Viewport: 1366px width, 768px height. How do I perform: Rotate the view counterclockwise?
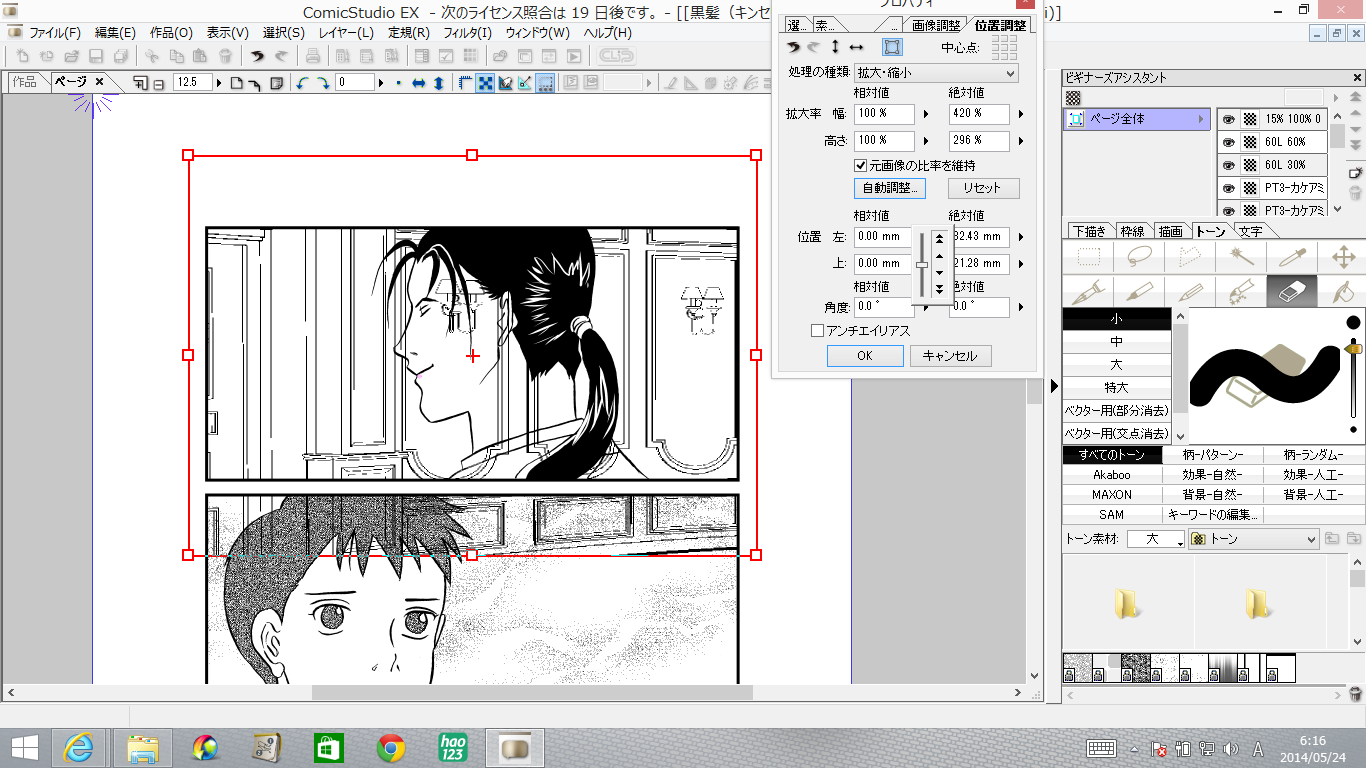point(302,83)
